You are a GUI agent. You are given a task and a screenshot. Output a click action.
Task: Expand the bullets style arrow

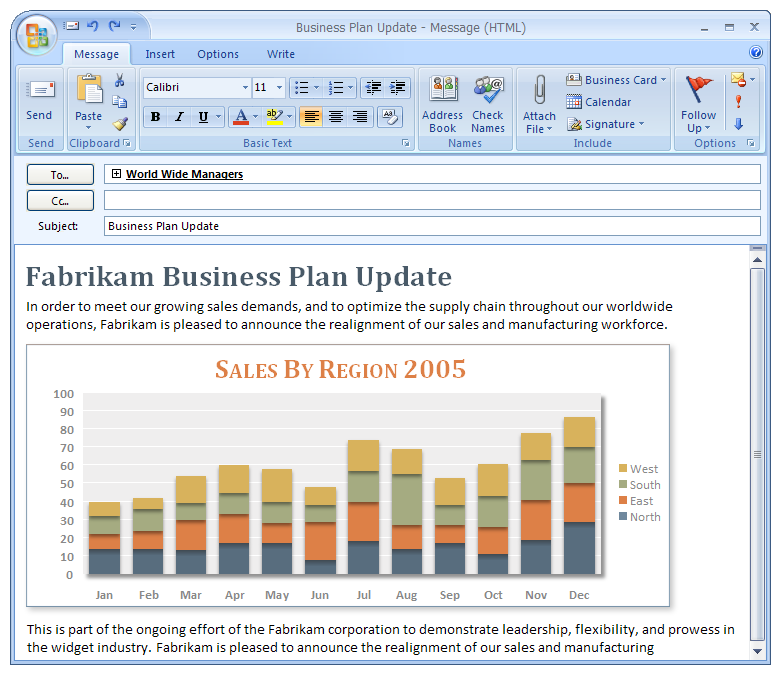point(316,88)
